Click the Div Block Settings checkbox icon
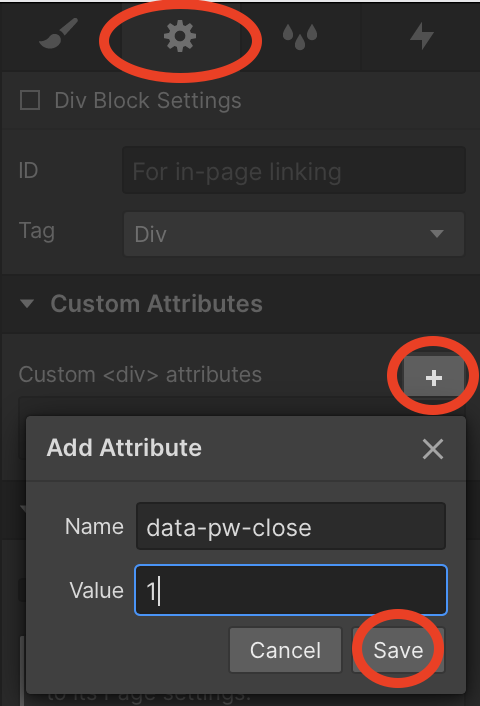This screenshot has height=706, width=480. point(30,100)
